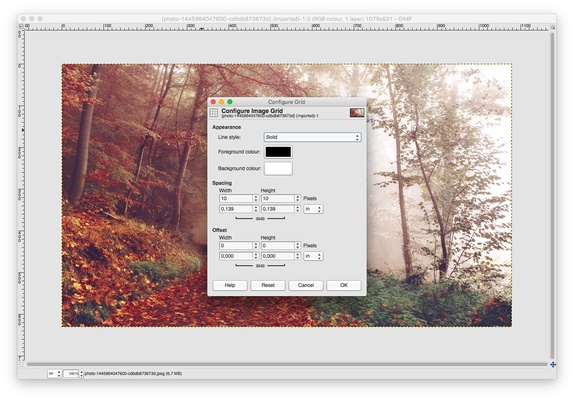Open the Spacing unit dropdown set to in
Image resolution: width=574 pixels, height=400 pixels.
(313, 209)
